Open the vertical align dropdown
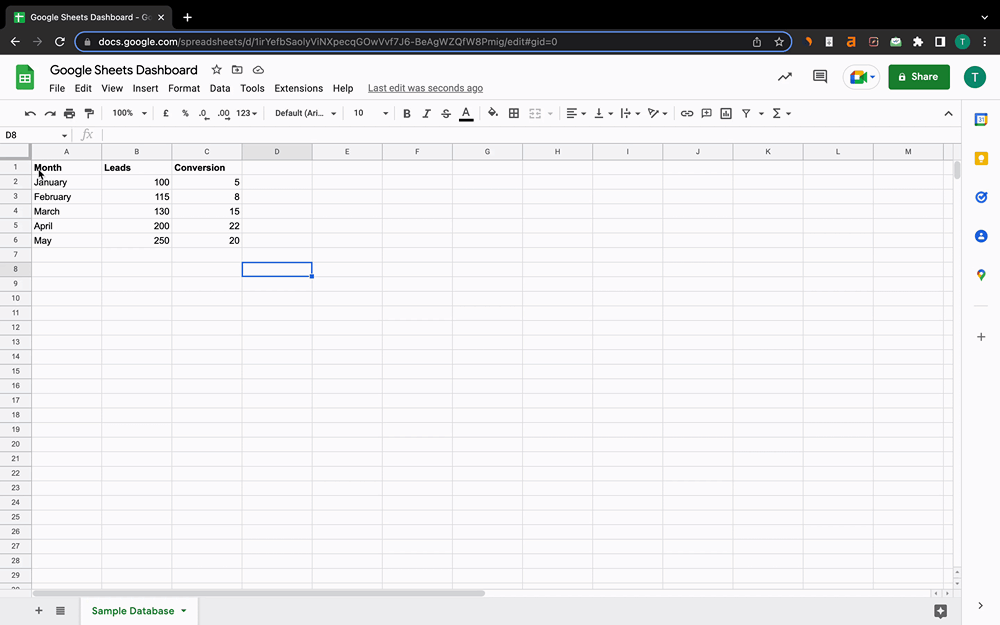Viewport: 1000px width, 625px height. pos(603,114)
